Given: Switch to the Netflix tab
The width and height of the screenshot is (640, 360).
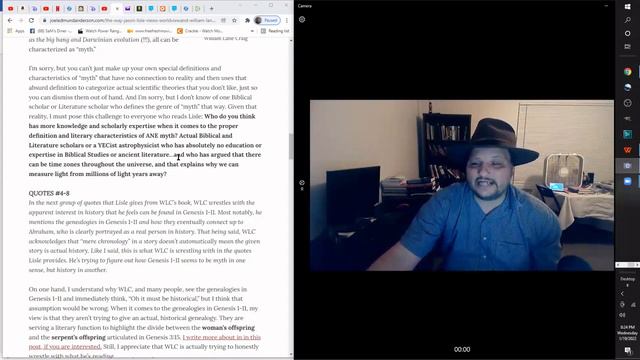Looking at the screenshot, I should [58, 8].
